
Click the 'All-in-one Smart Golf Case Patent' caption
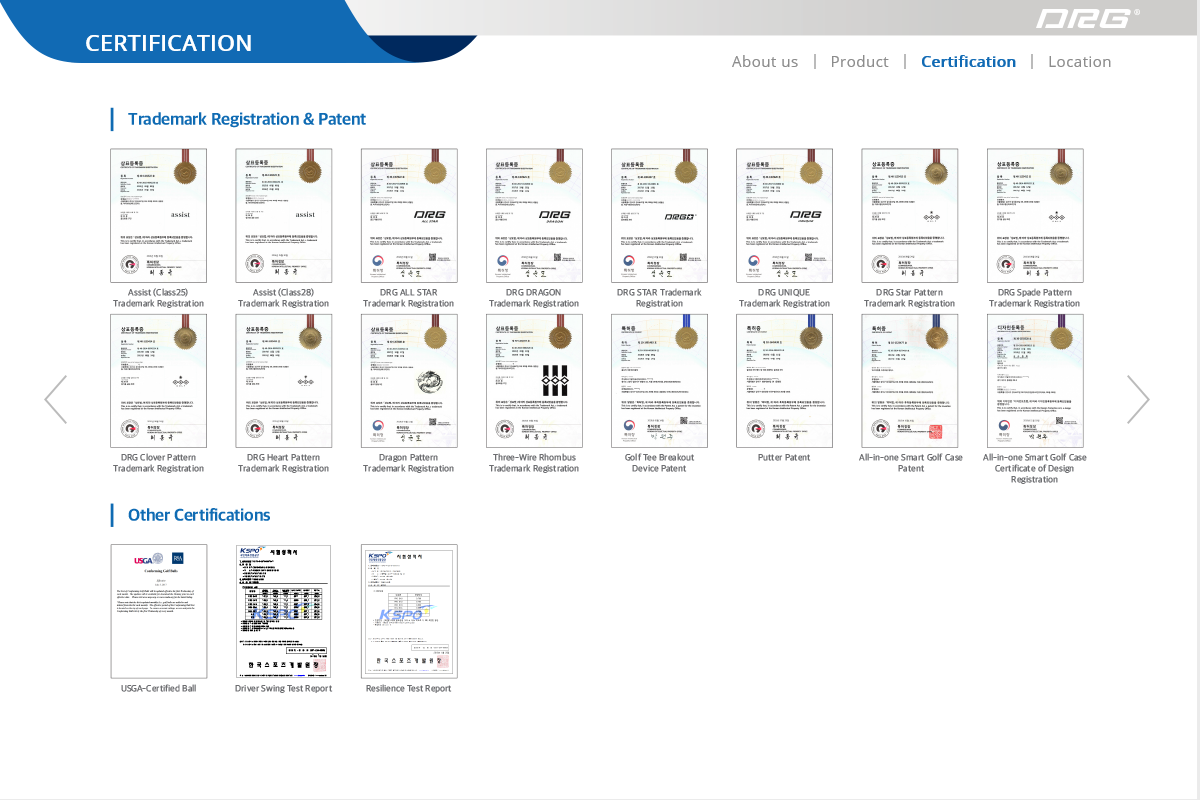coord(910,463)
